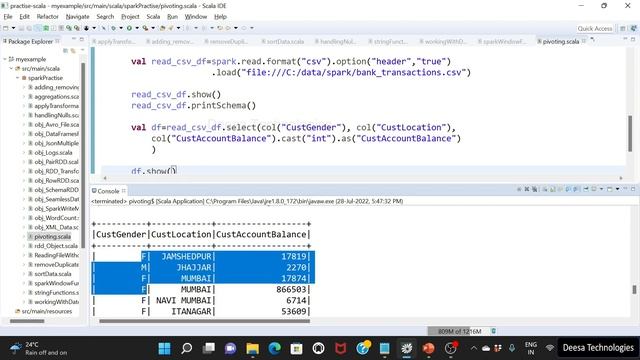Open the Search menu
Screen dimensions: 640x360
pos(105,17)
